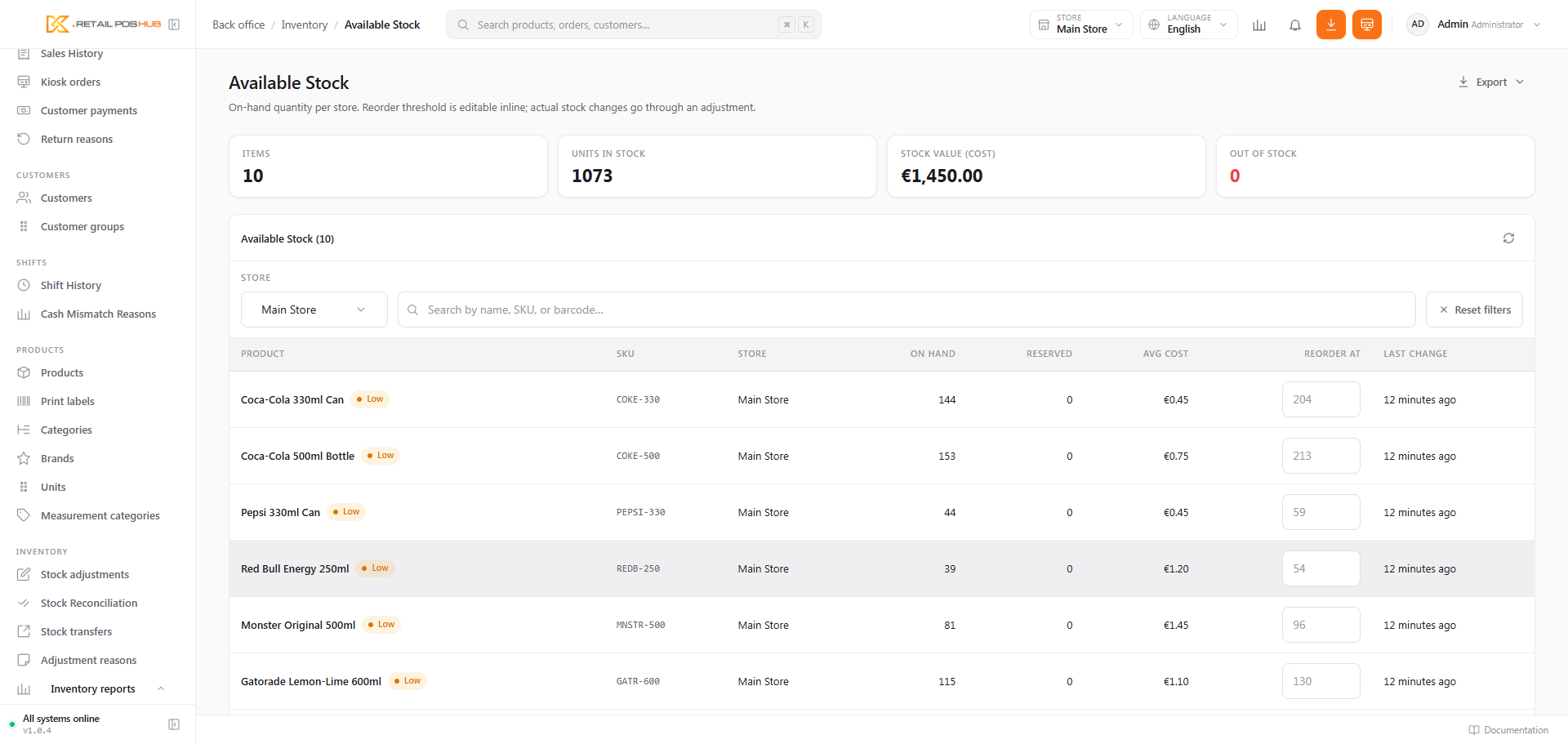Click the Measurement categories tag icon

pos(24,516)
